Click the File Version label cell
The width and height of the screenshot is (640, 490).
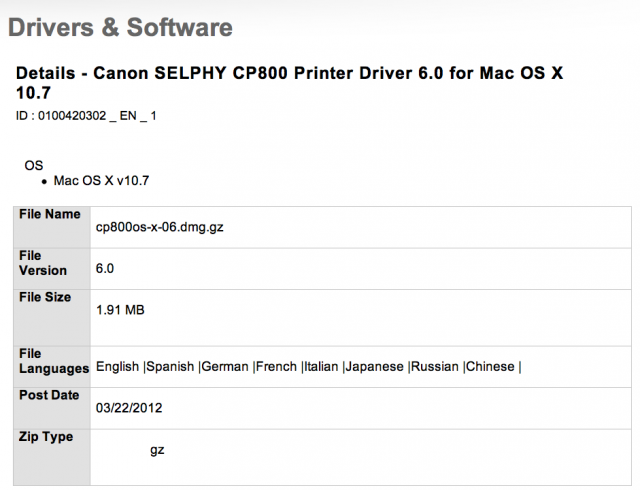click(43, 263)
